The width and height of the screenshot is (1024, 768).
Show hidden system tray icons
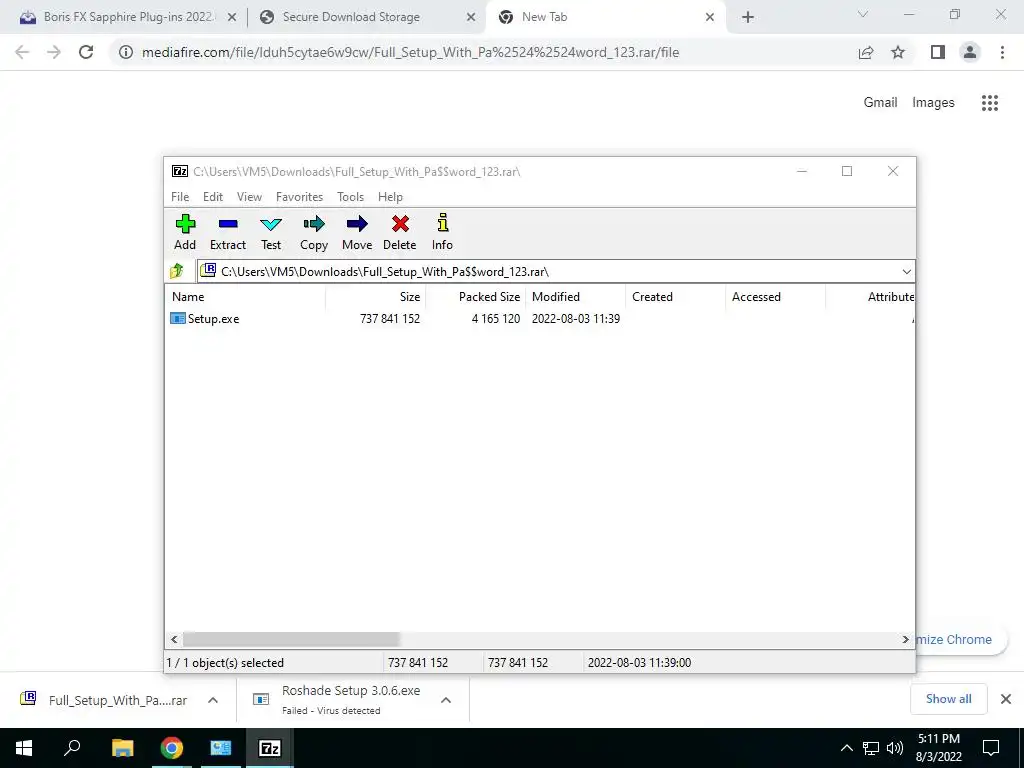[846, 748]
